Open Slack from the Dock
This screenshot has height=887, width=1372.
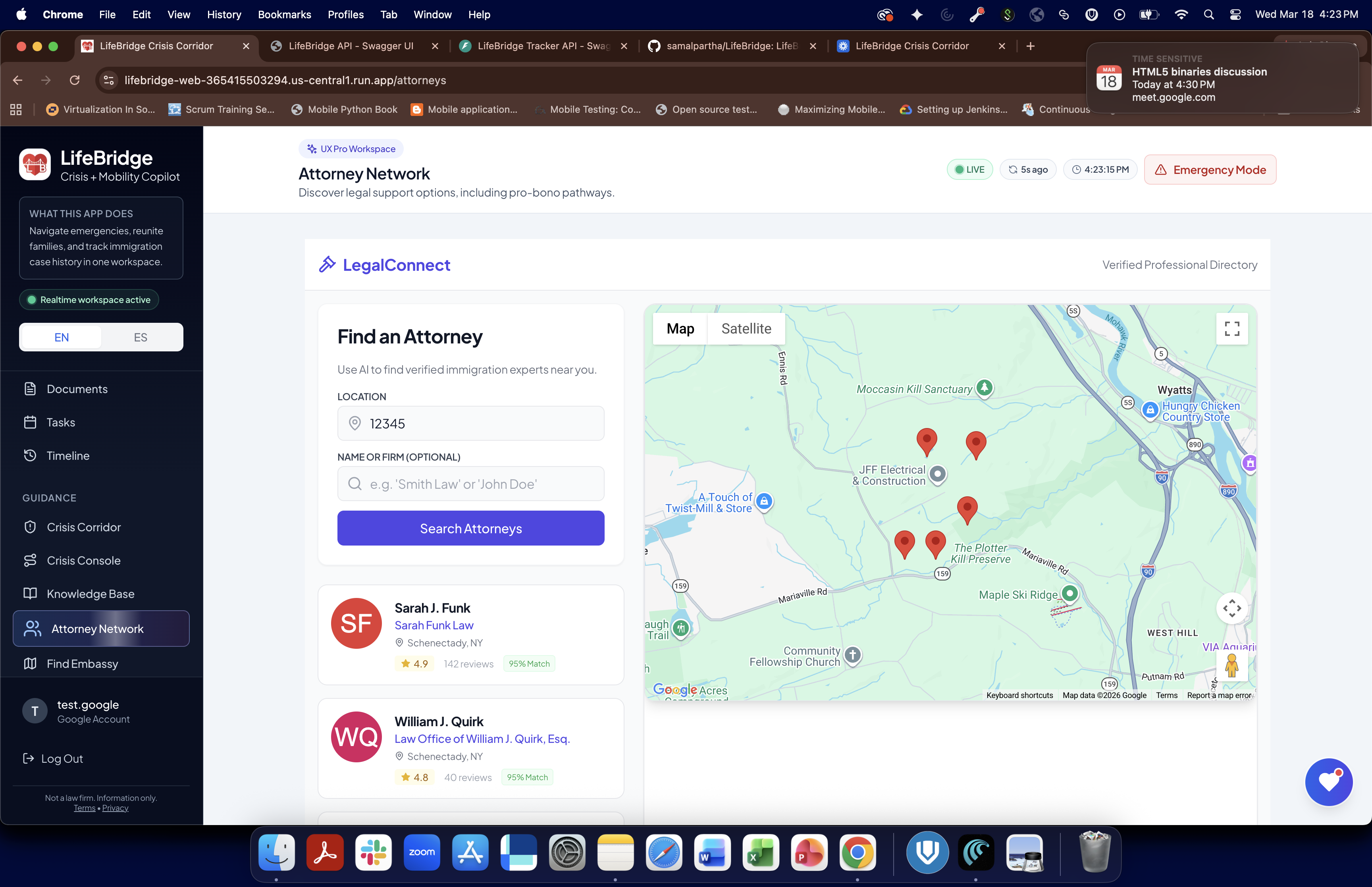[373, 852]
